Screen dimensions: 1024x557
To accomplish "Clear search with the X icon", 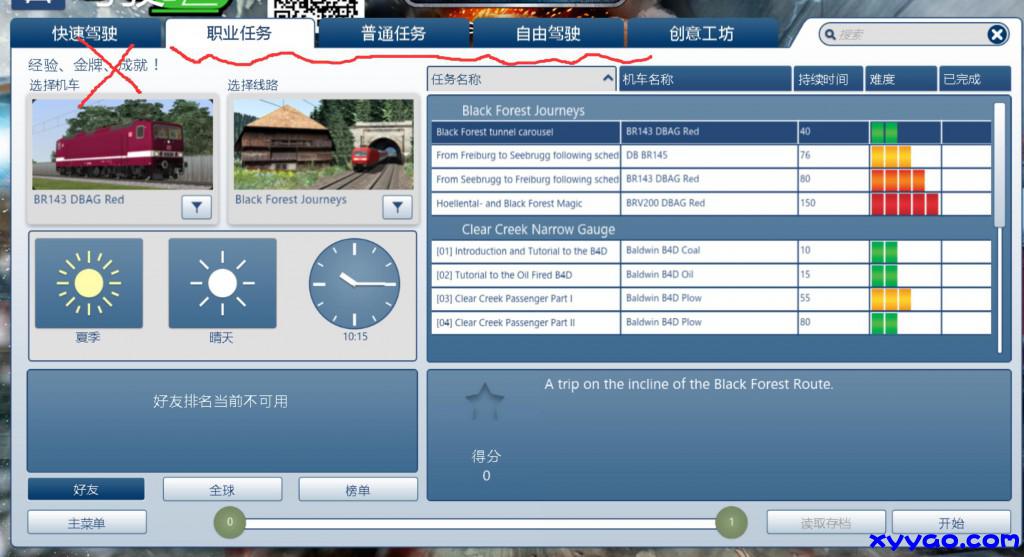I will click(997, 35).
